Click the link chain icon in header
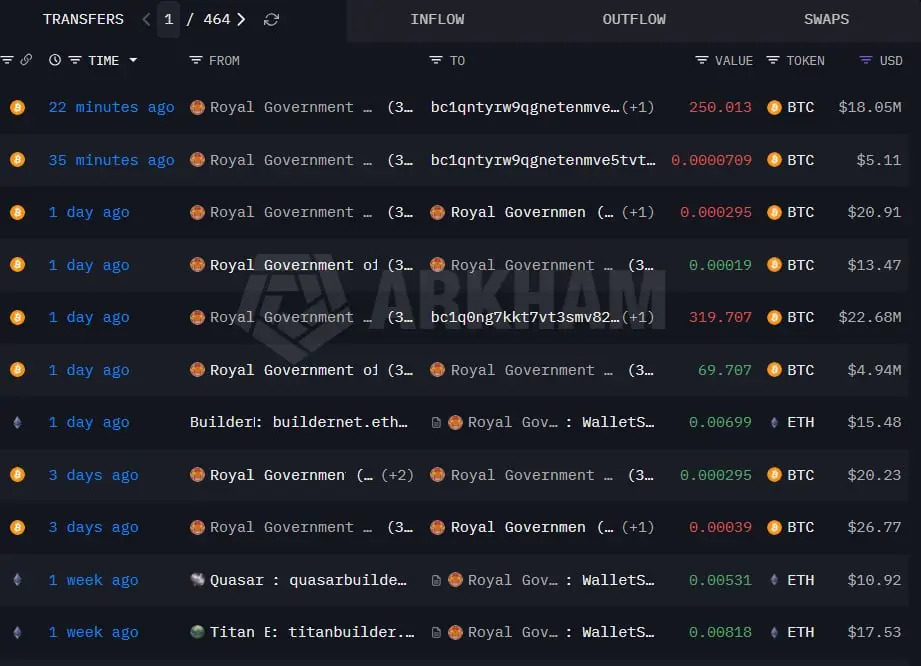This screenshot has width=921, height=666. click(x=26, y=60)
